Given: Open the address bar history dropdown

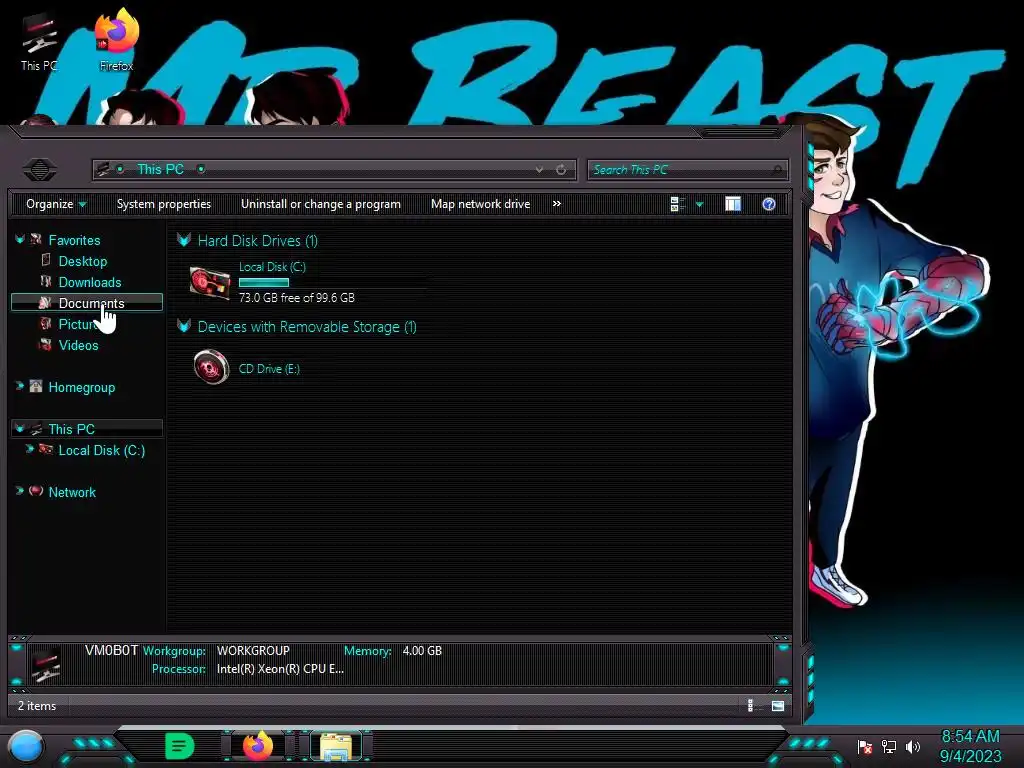Looking at the screenshot, I should [x=539, y=170].
